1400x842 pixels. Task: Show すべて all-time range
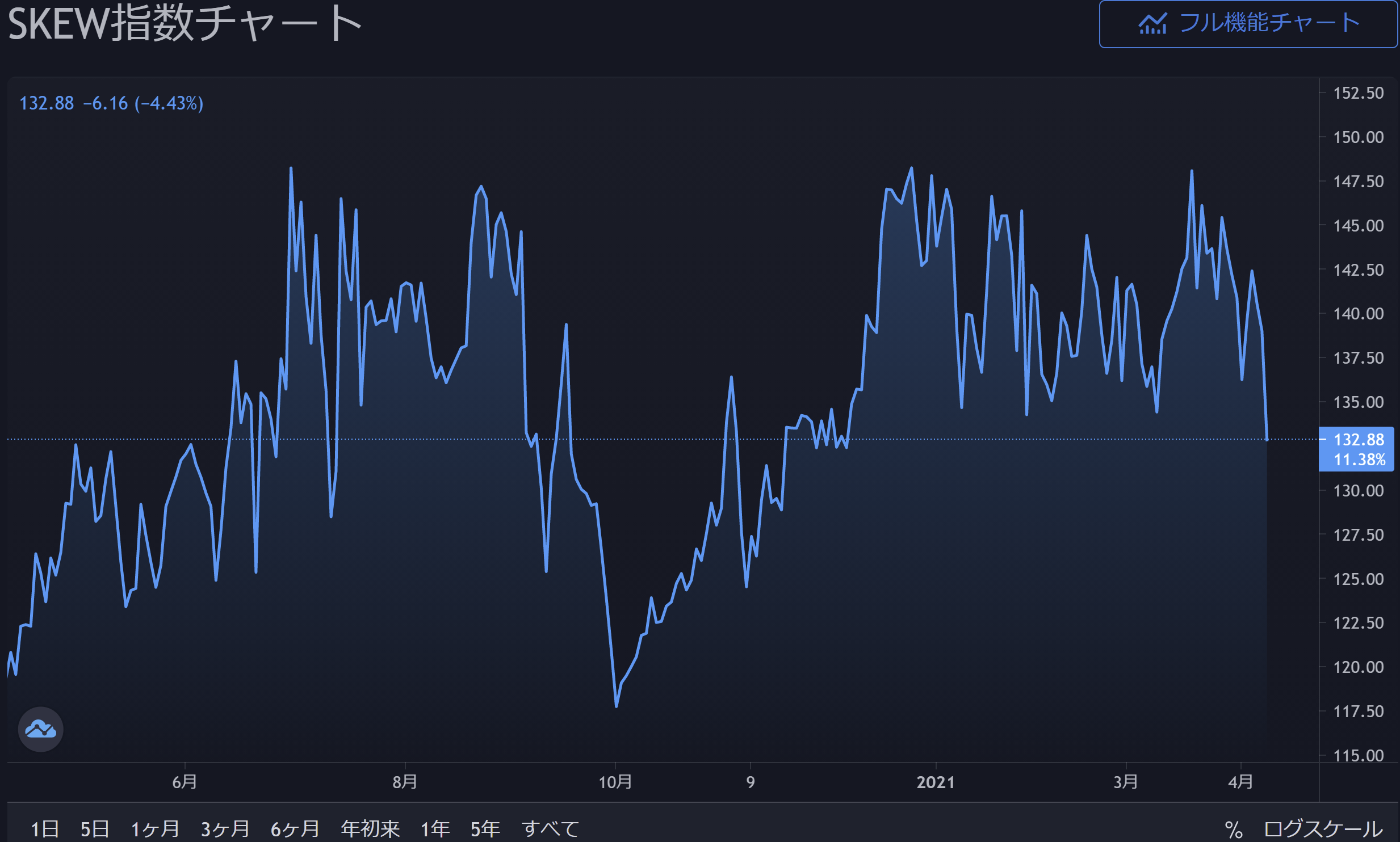[550, 830]
